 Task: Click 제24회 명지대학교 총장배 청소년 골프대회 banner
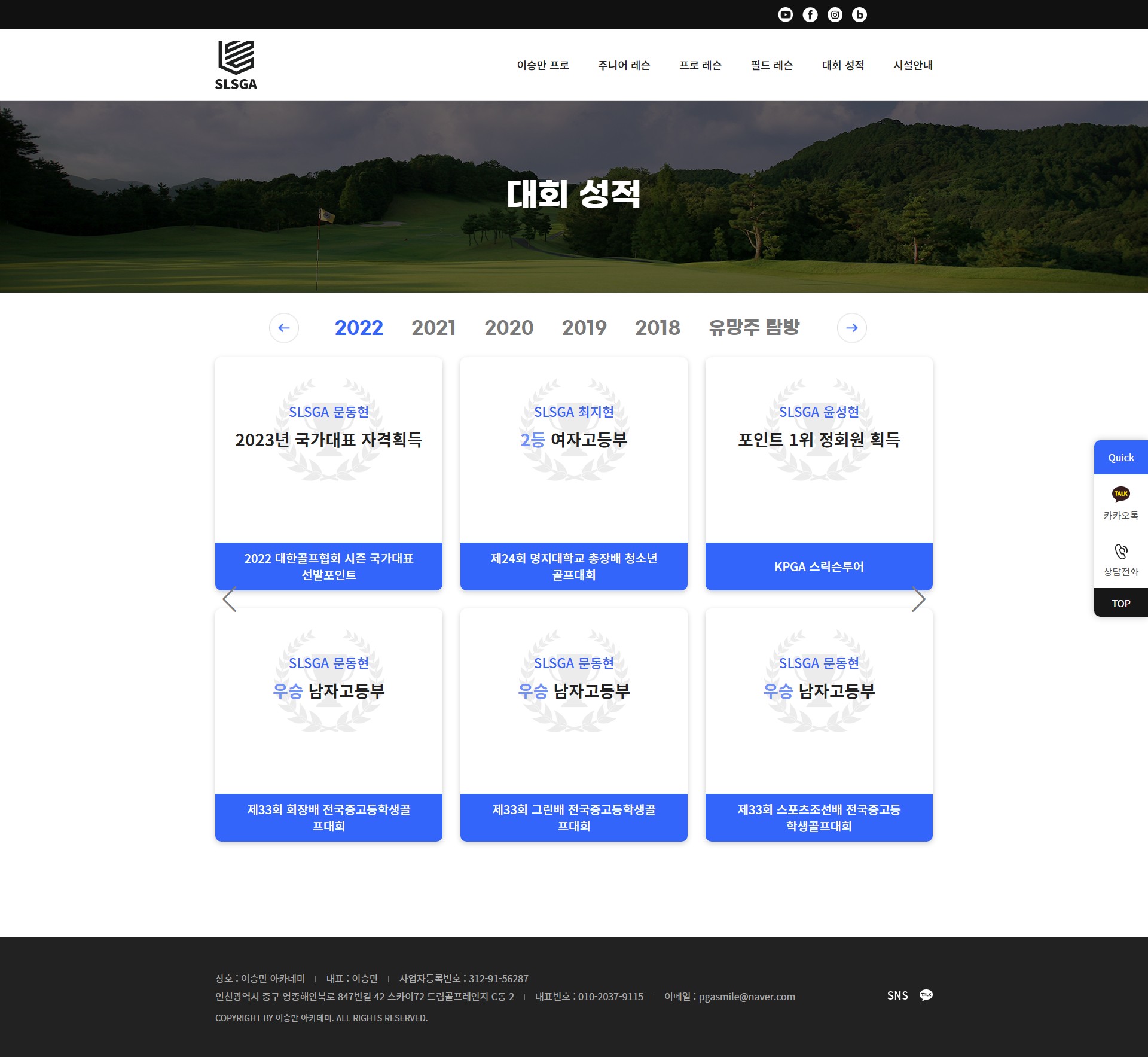coord(574,566)
